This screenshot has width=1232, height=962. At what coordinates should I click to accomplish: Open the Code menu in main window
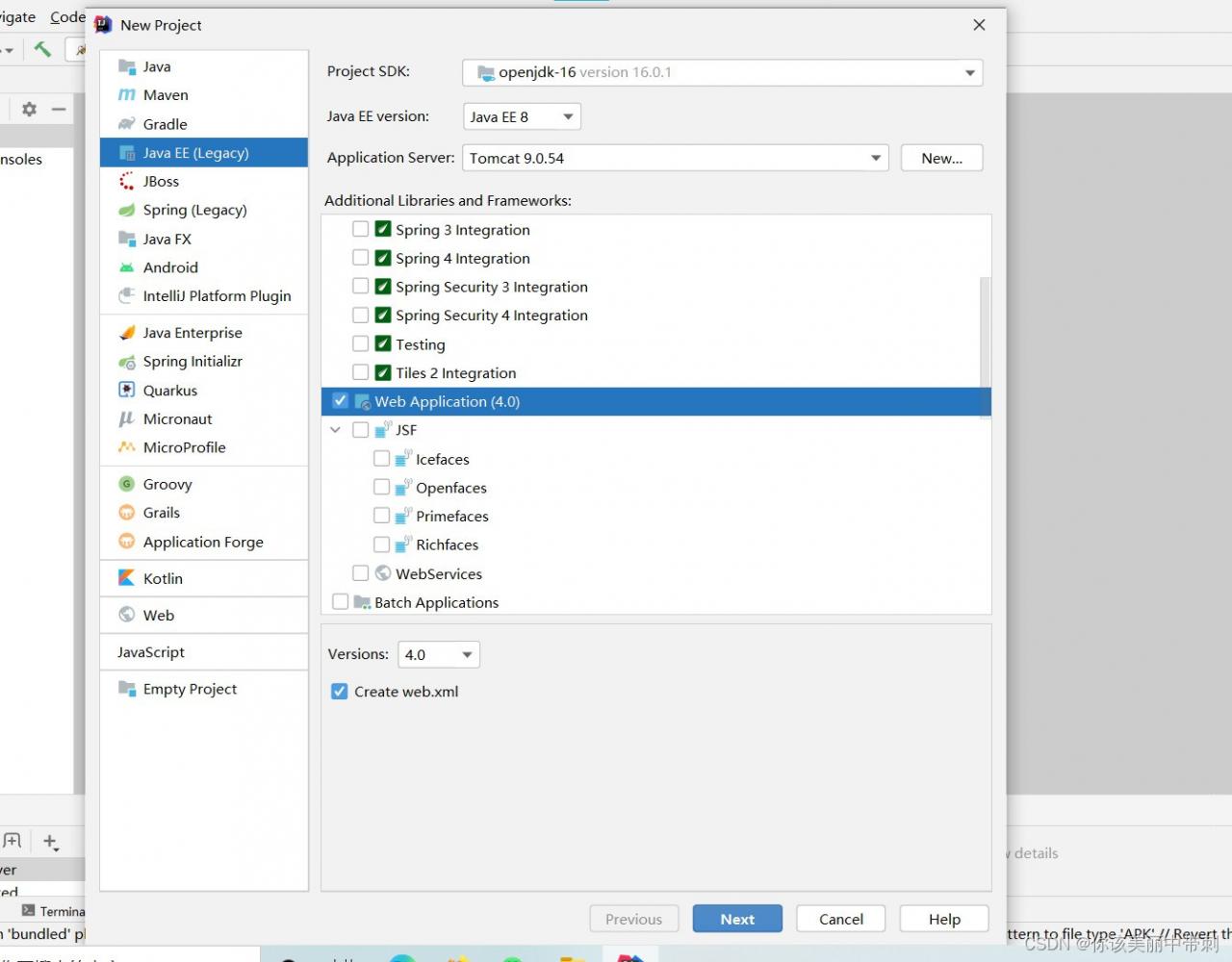click(x=67, y=17)
